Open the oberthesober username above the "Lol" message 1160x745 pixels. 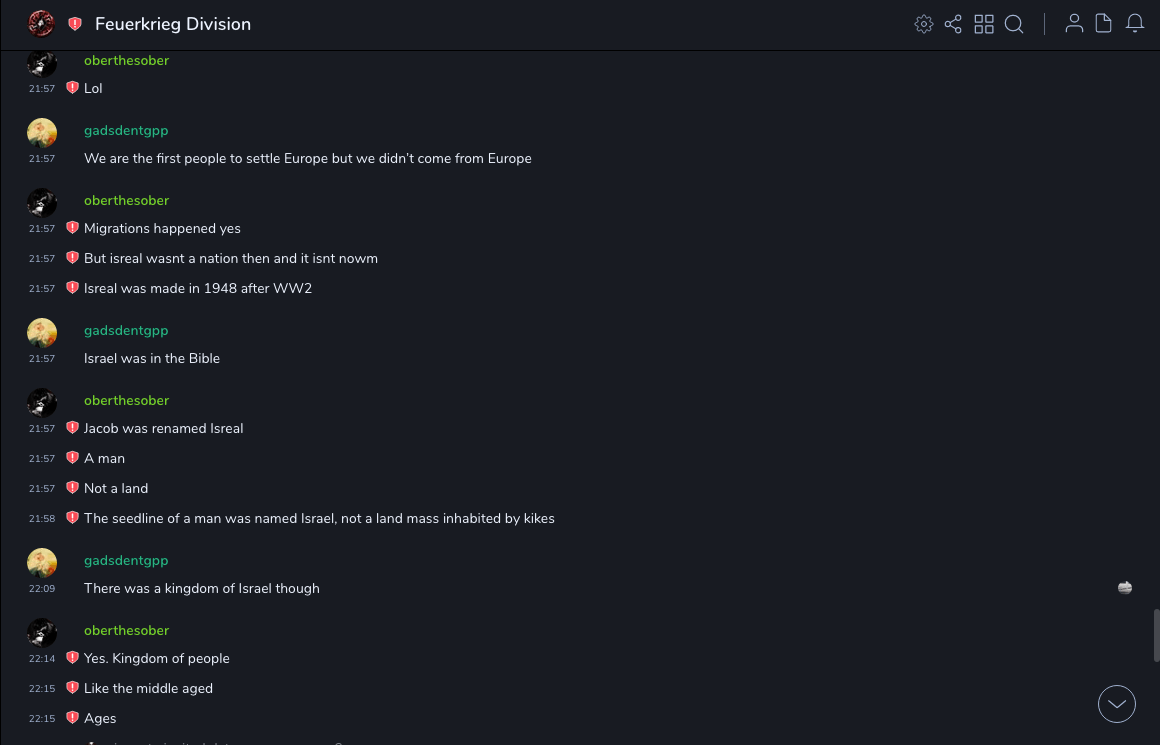126,61
